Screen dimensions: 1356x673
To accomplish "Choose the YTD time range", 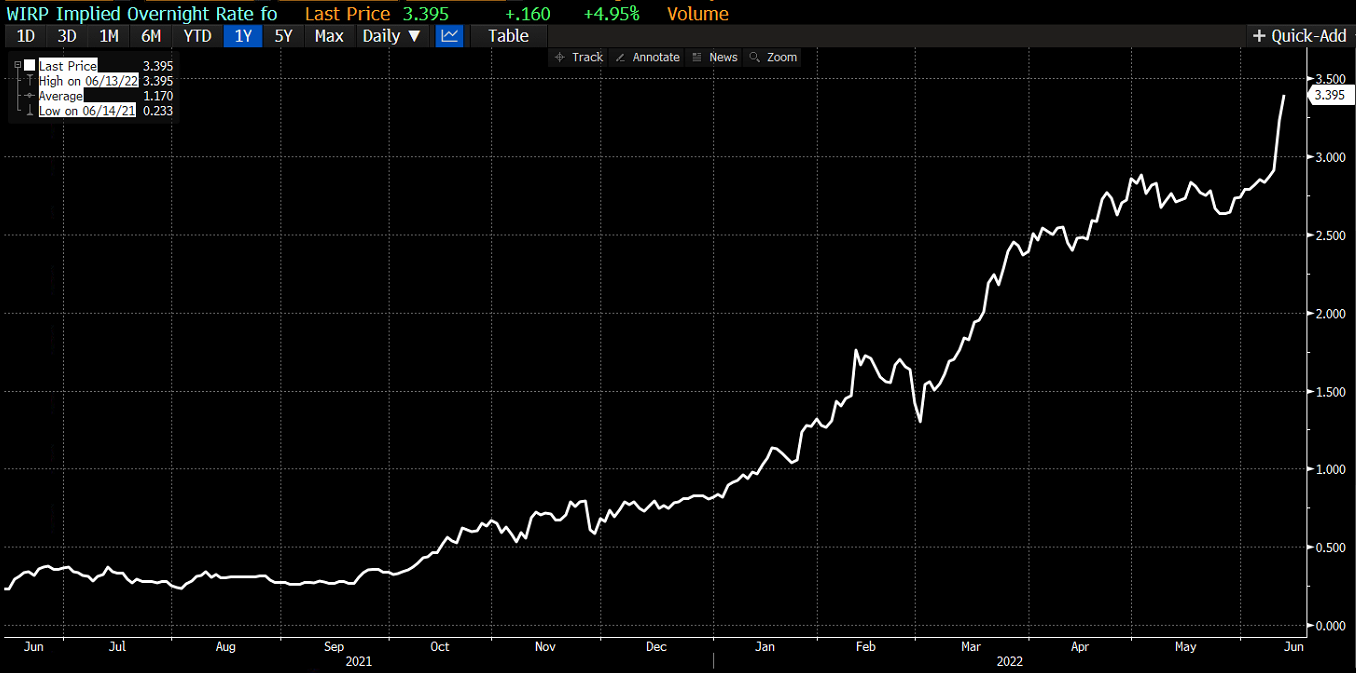I will coord(197,36).
